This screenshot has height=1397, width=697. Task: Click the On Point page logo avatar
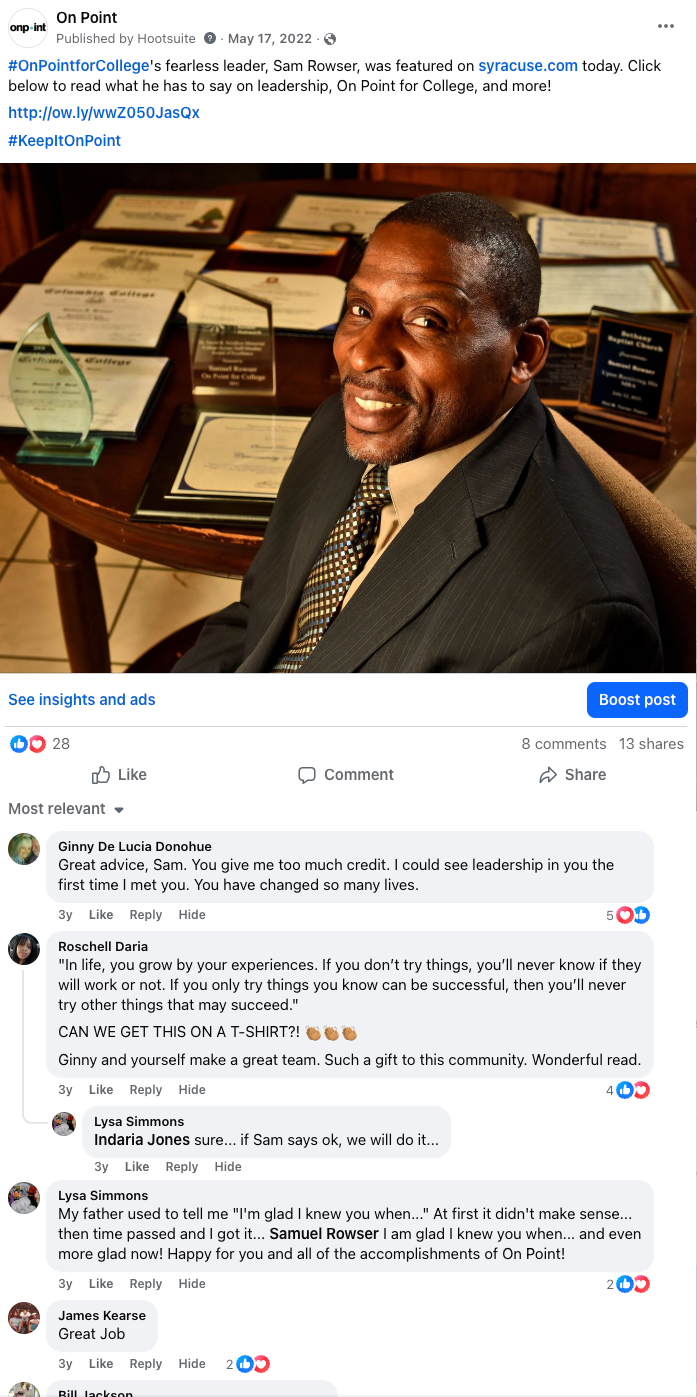coord(27,27)
